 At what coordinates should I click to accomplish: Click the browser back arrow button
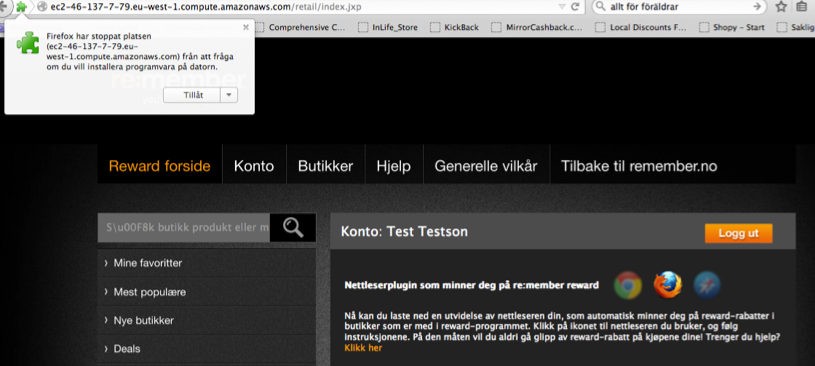coord(4,7)
